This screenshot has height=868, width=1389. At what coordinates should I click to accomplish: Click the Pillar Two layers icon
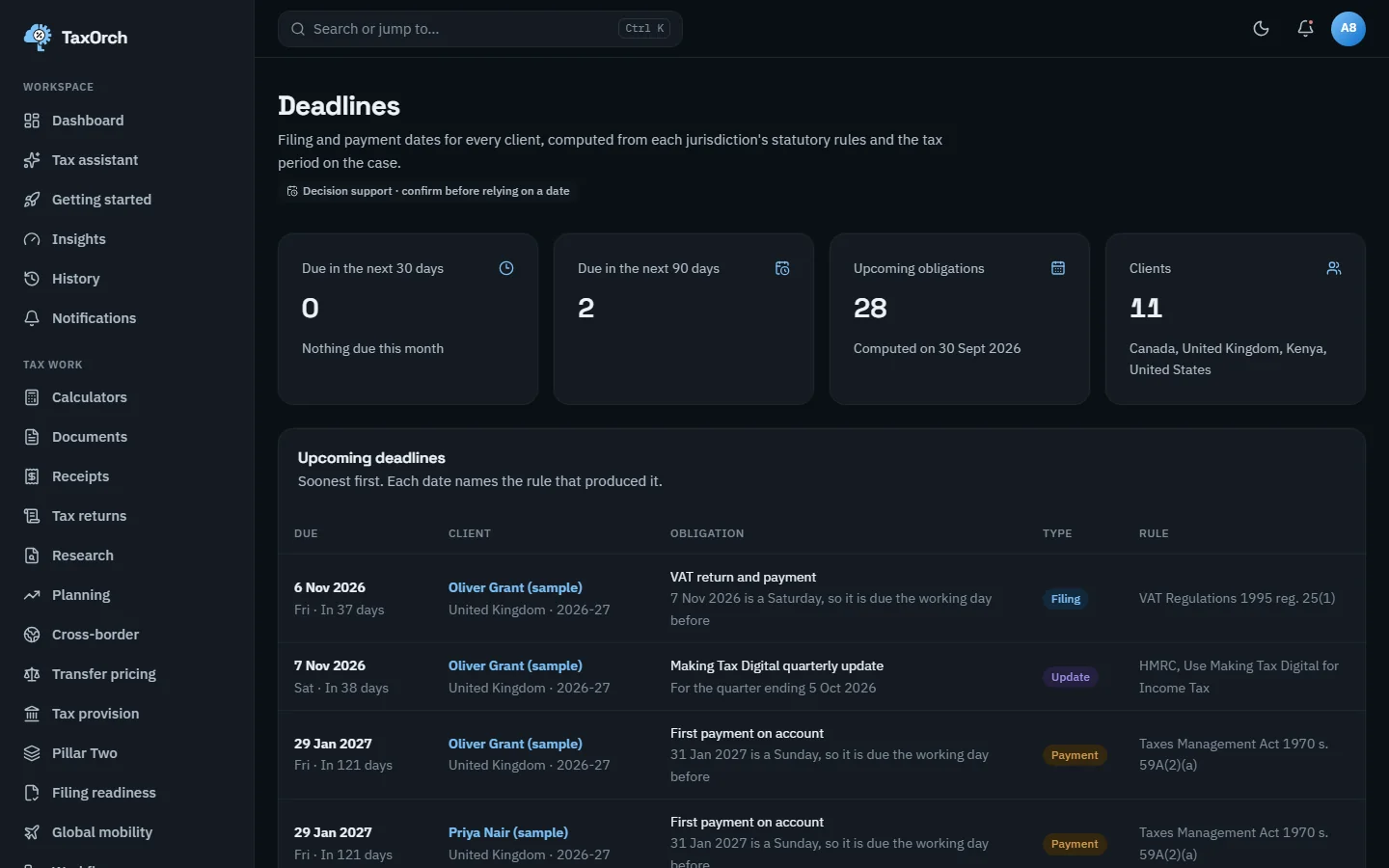(32, 753)
